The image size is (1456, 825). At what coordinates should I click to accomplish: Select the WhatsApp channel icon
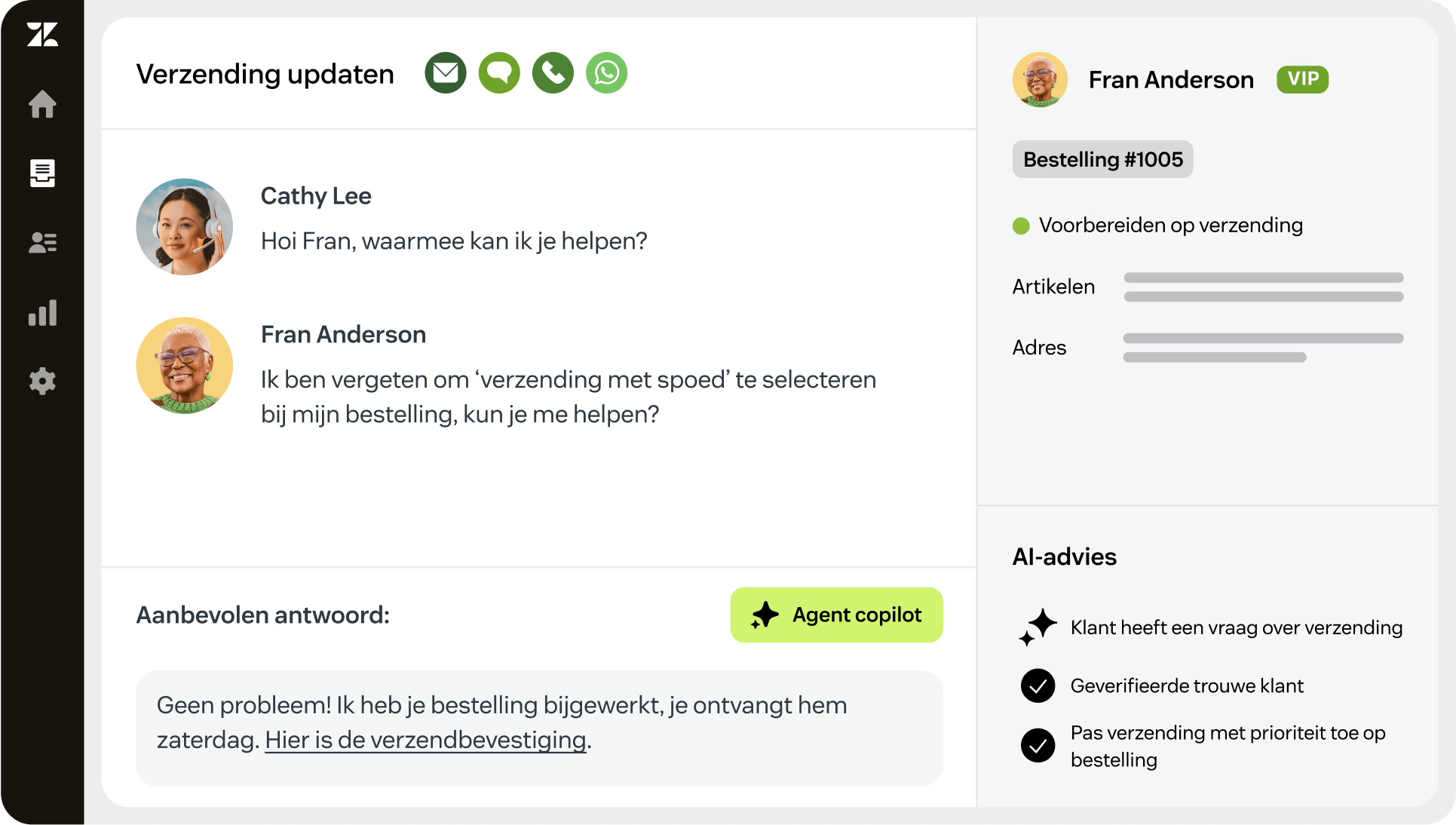tap(607, 72)
